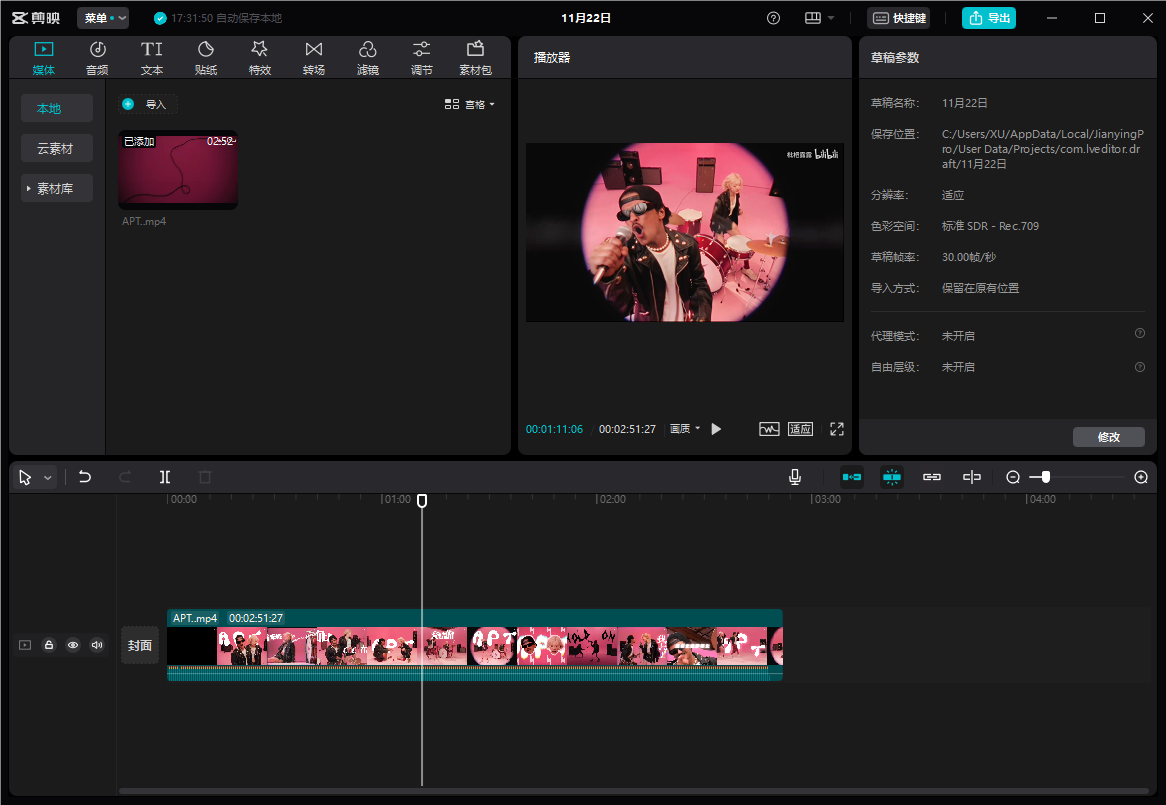Viewport: 1166px width, 805px height.
Task: Toggle snapping with the magnet icon
Action: tap(891, 477)
